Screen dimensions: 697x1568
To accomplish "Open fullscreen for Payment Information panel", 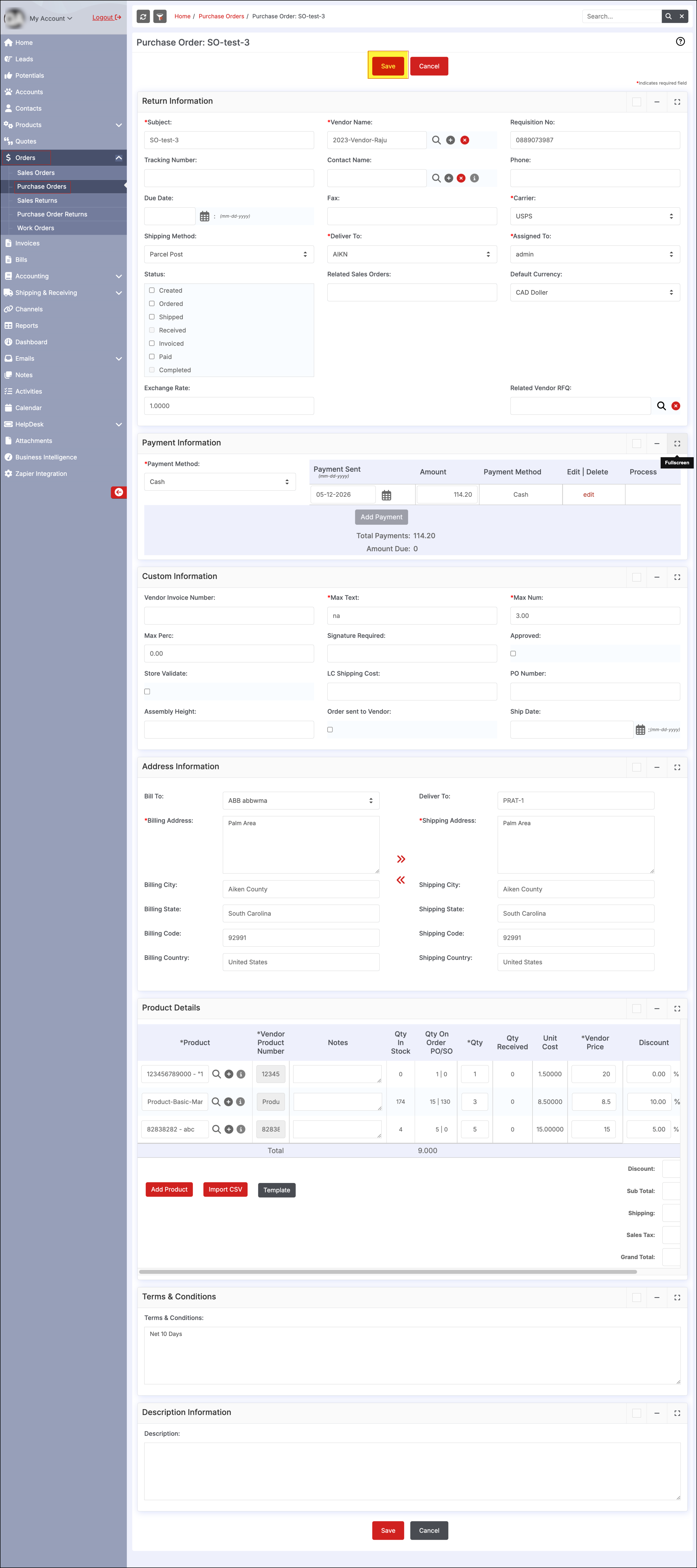I will pos(677,443).
